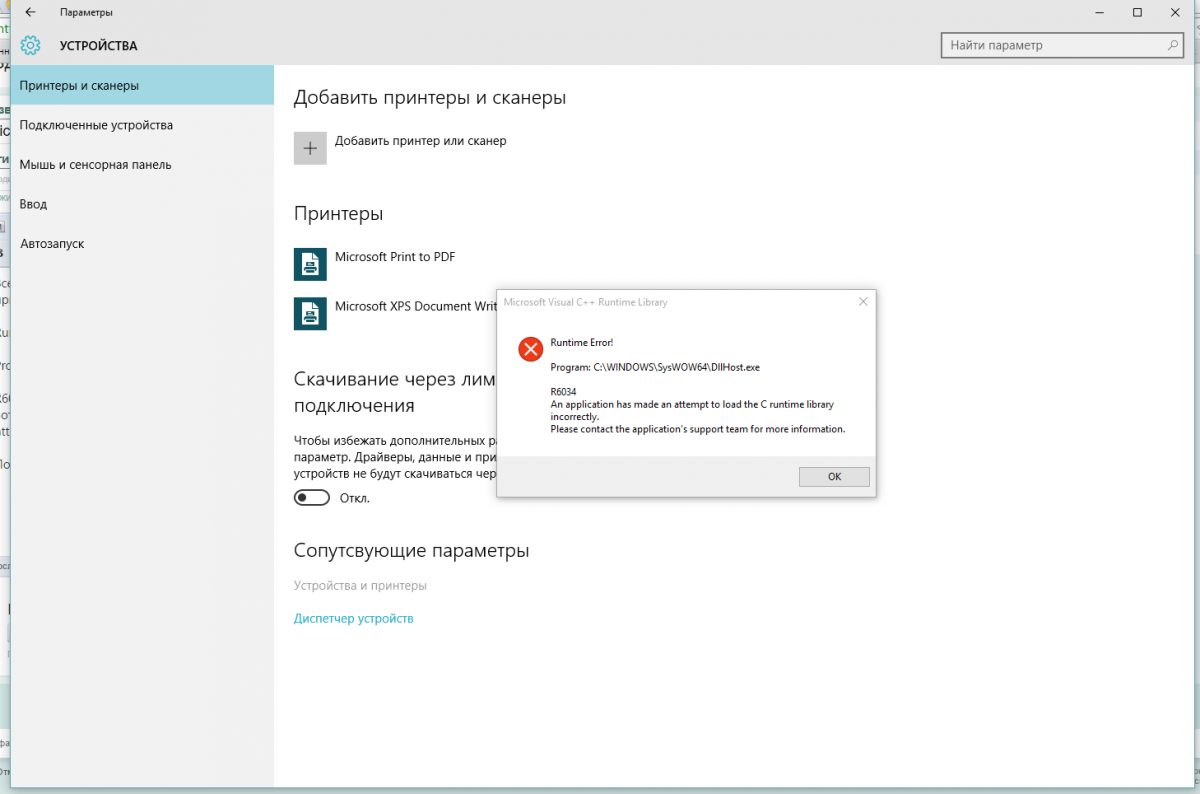Select the Microsoft XPS Document Writer printer icon
Image resolution: width=1200 pixels, height=794 pixels.
(x=310, y=313)
